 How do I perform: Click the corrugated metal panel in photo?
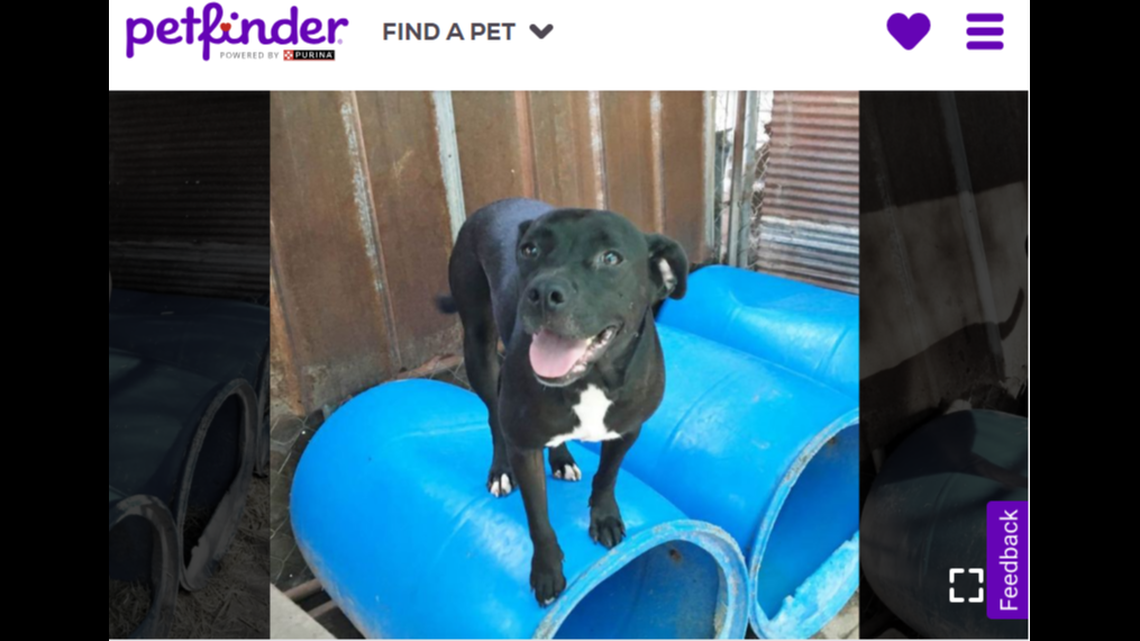(x=807, y=189)
